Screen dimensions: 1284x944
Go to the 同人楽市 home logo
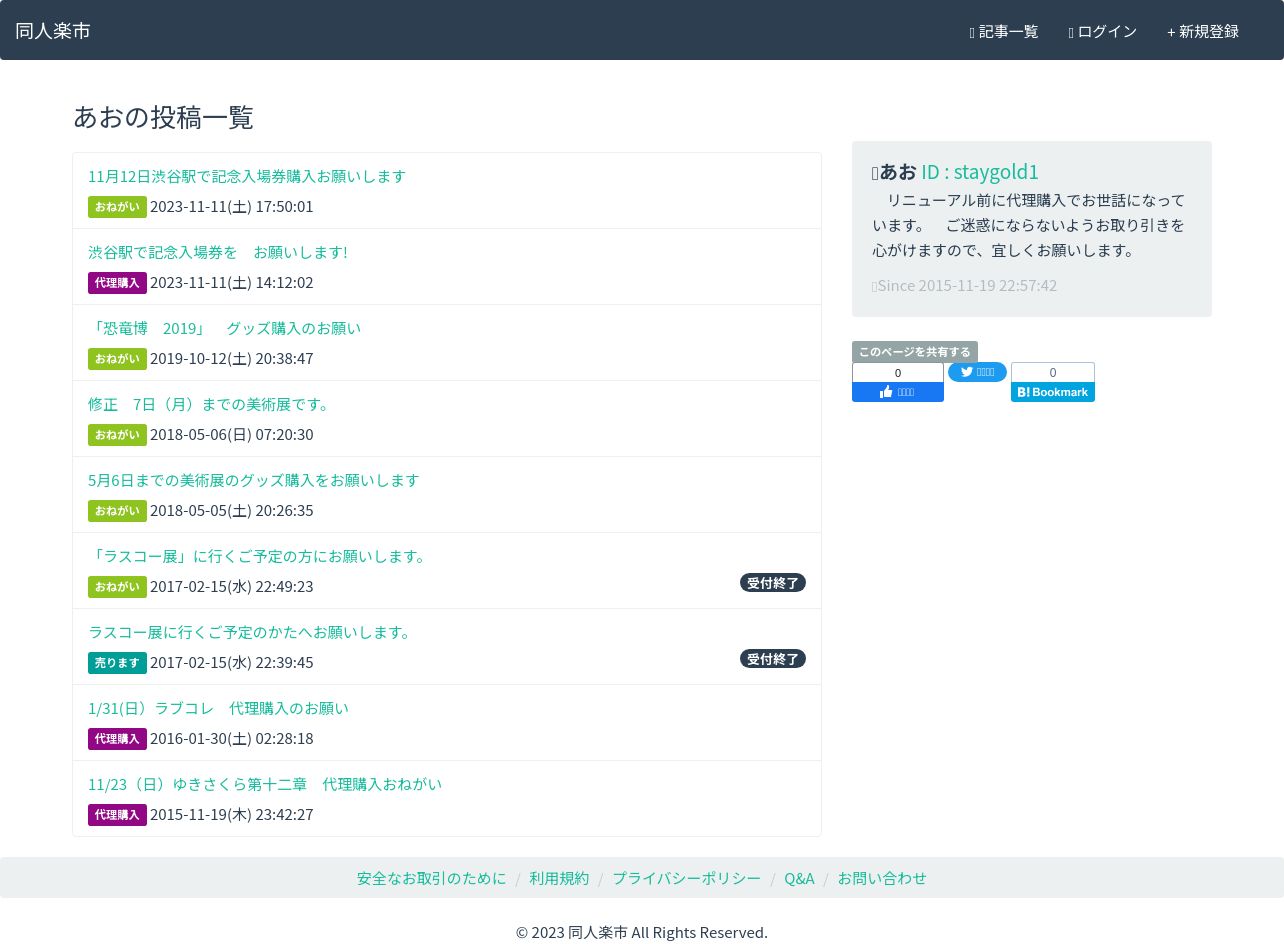(53, 31)
